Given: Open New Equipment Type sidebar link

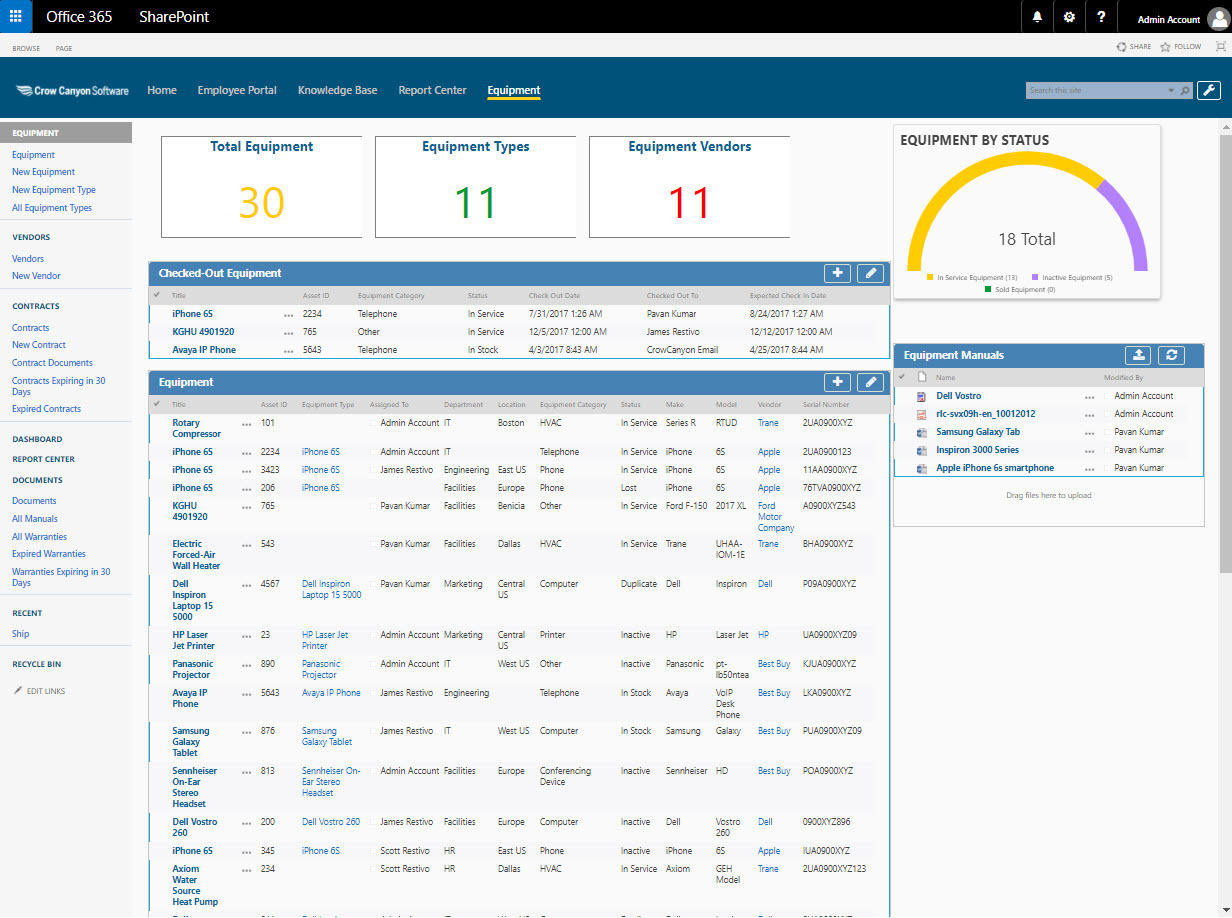Looking at the screenshot, I should point(54,190).
